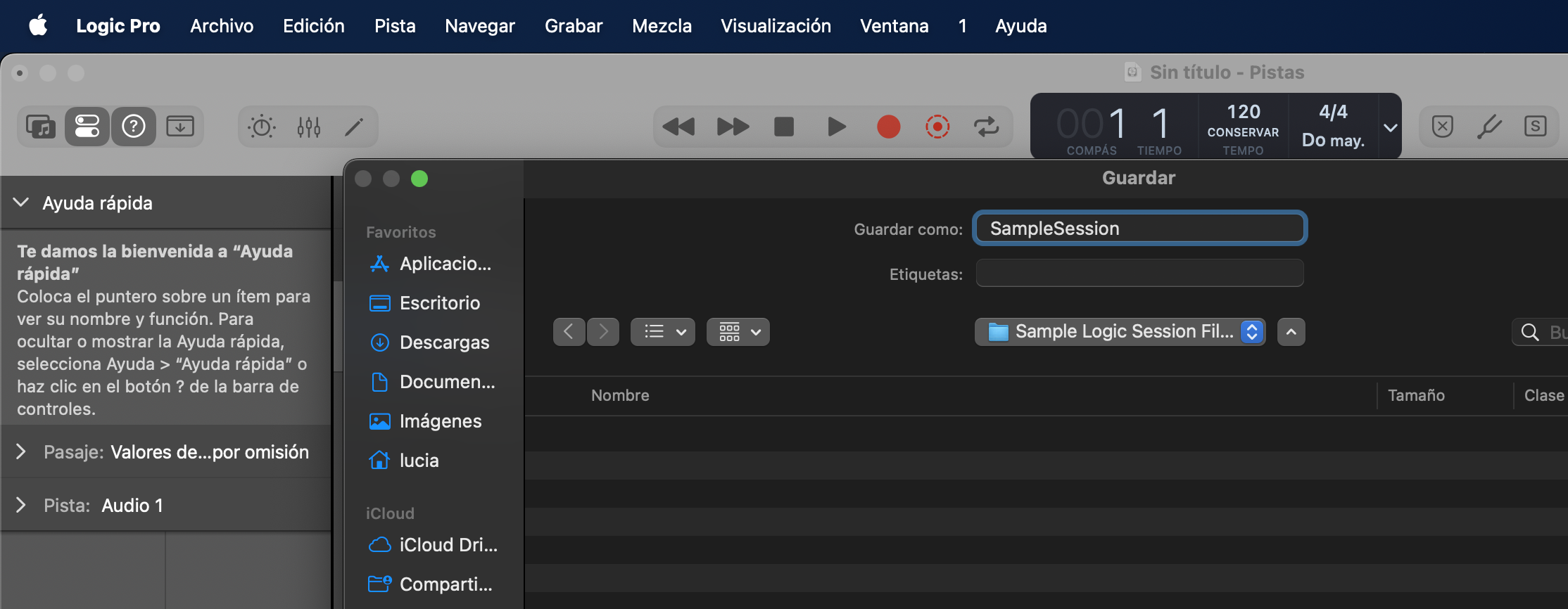
Task: Open the Editors pencil icon
Action: pos(354,127)
